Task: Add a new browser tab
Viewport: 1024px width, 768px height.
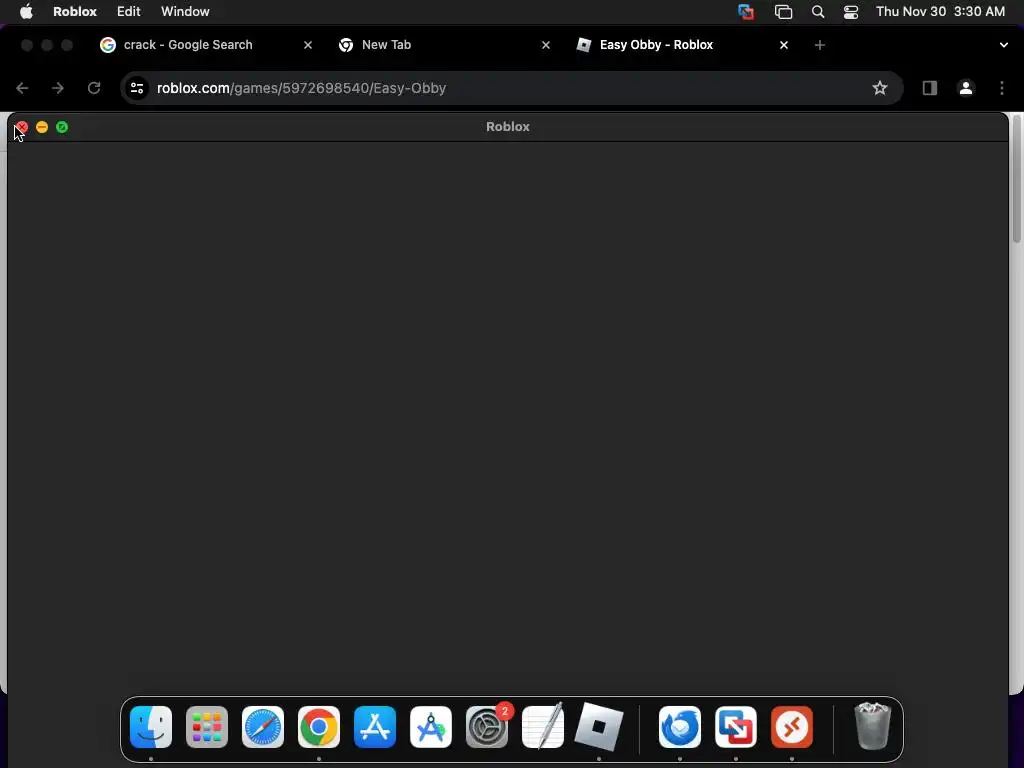Action: coord(820,45)
